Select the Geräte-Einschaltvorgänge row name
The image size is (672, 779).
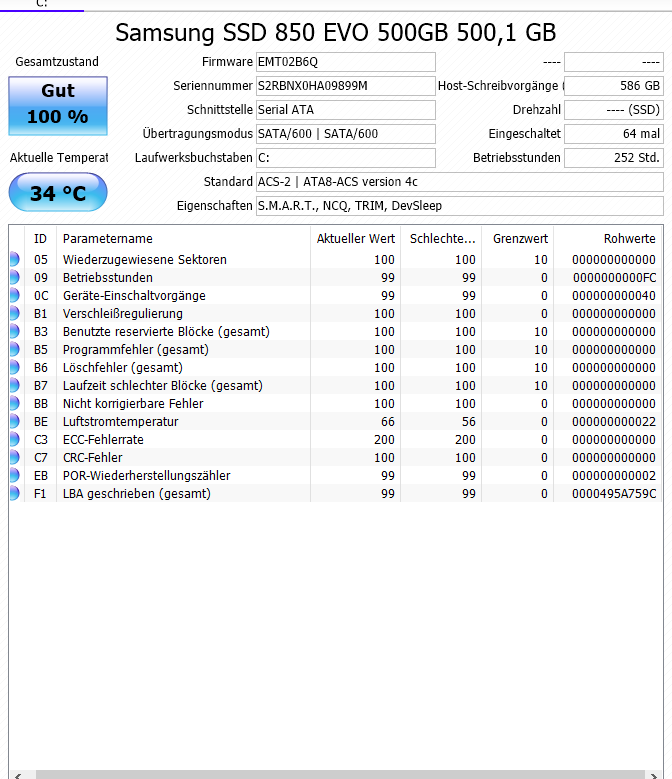tap(134, 296)
